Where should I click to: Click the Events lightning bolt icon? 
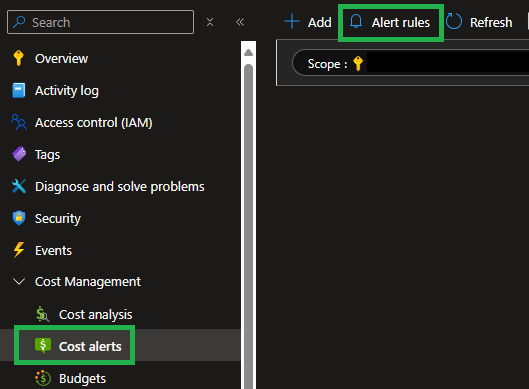coord(19,250)
